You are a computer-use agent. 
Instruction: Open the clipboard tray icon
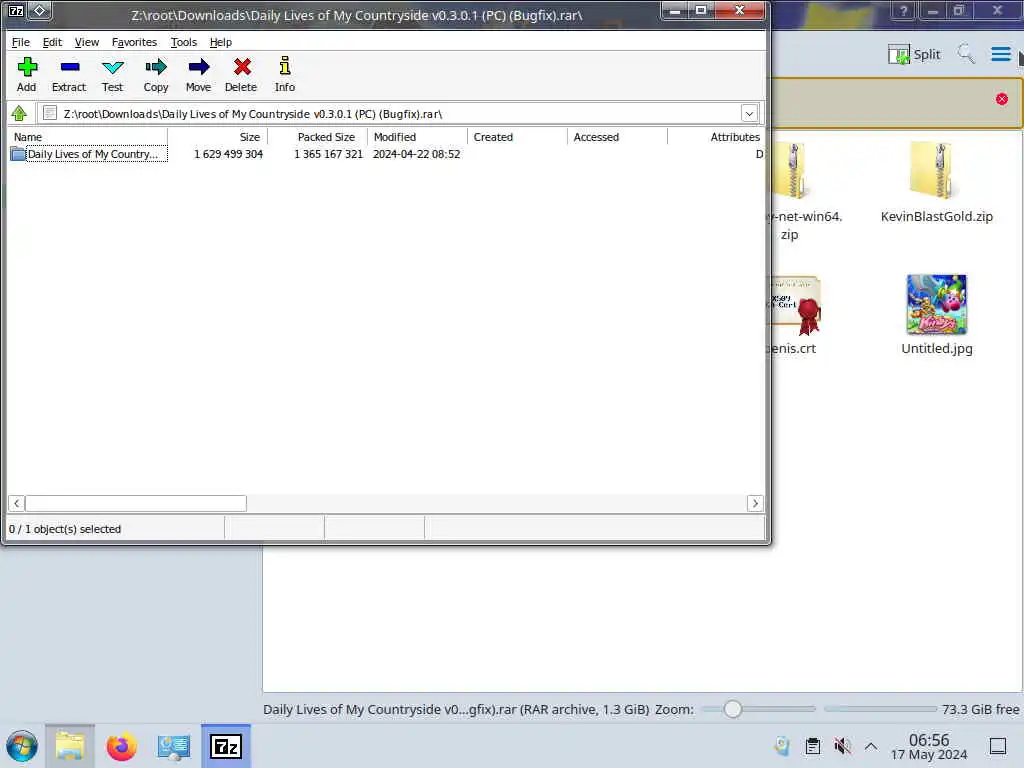pos(813,746)
